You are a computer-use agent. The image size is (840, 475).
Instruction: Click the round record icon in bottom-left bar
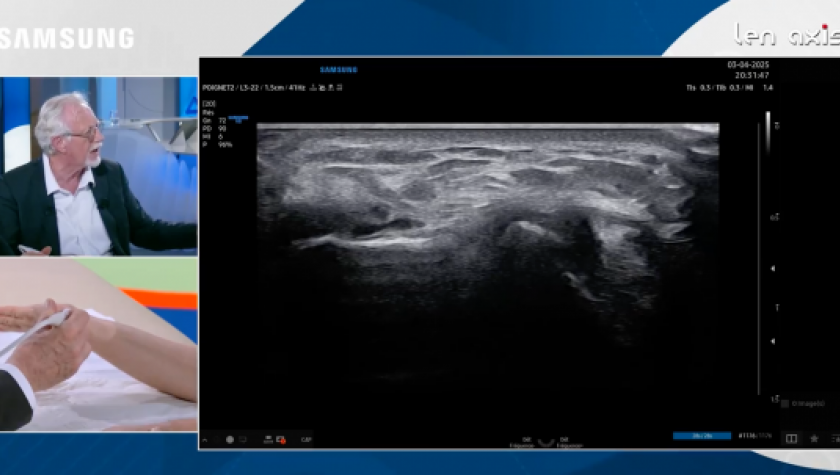229,439
